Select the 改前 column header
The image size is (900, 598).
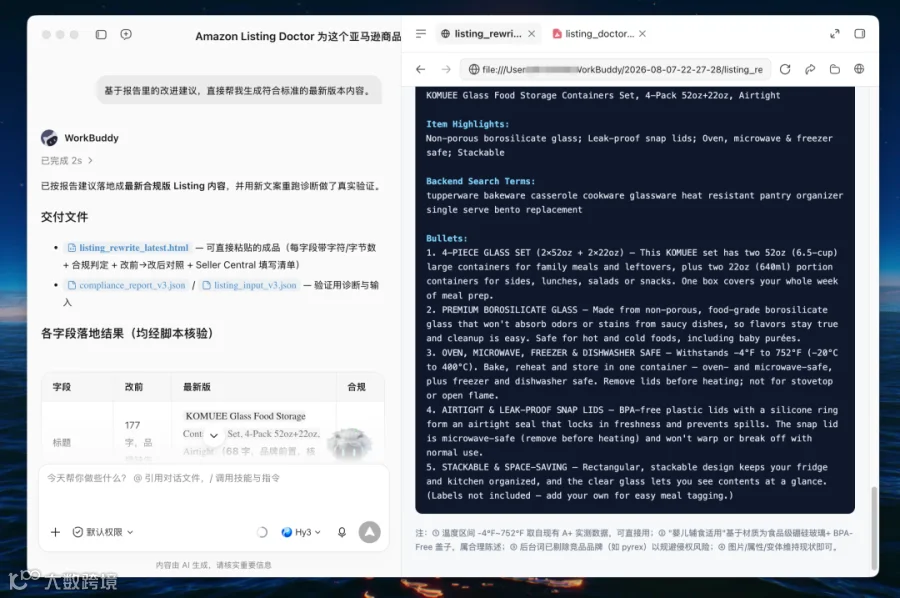134,387
